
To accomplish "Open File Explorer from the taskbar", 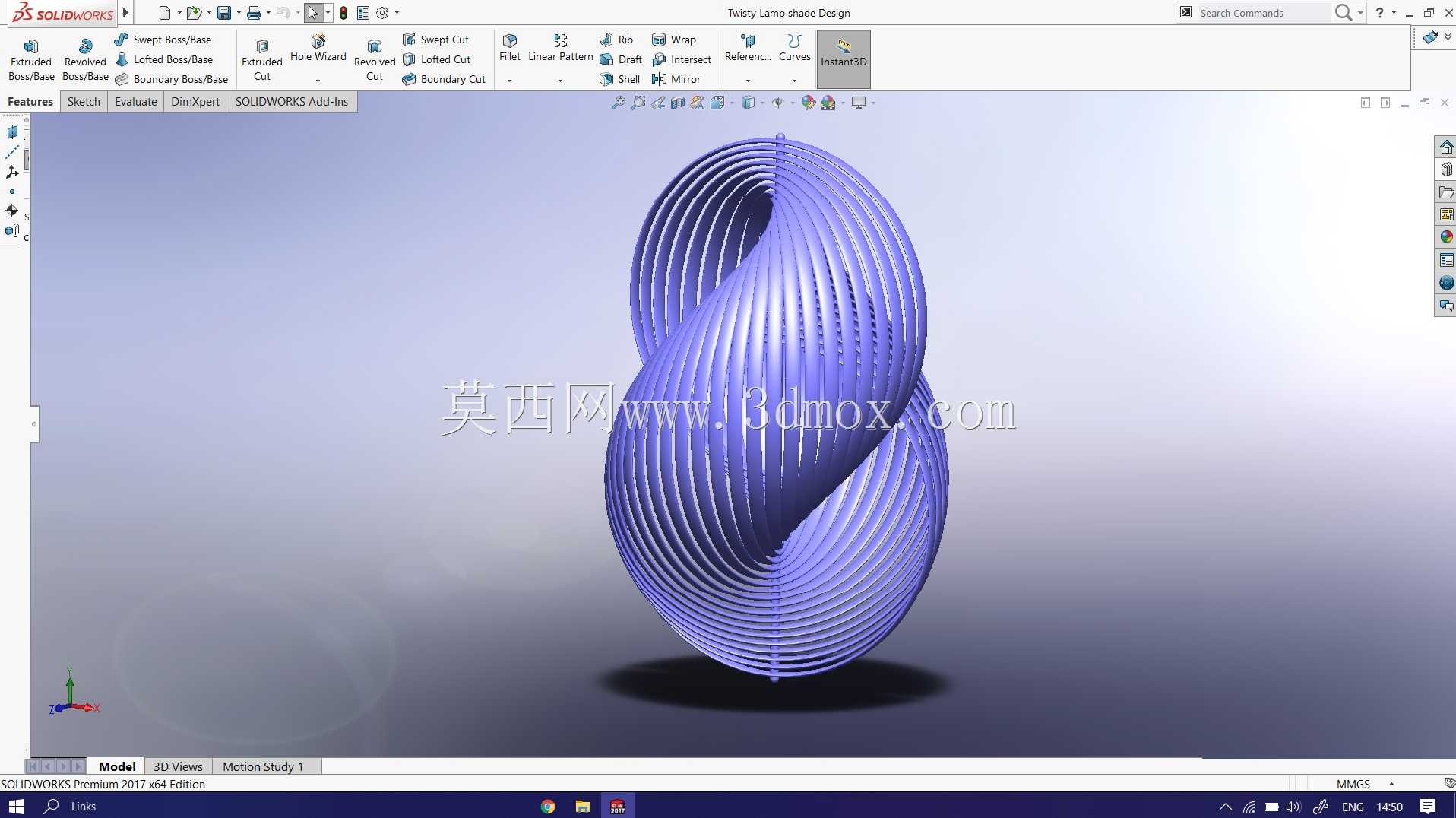I will click(583, 806).
